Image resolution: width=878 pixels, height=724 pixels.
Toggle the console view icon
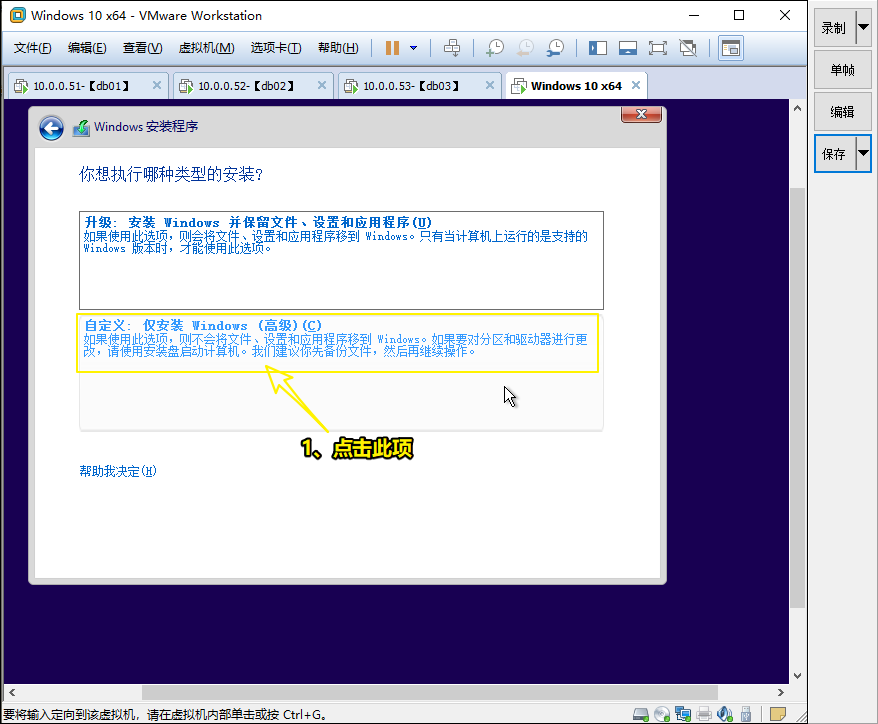click(x=731, y=48)
